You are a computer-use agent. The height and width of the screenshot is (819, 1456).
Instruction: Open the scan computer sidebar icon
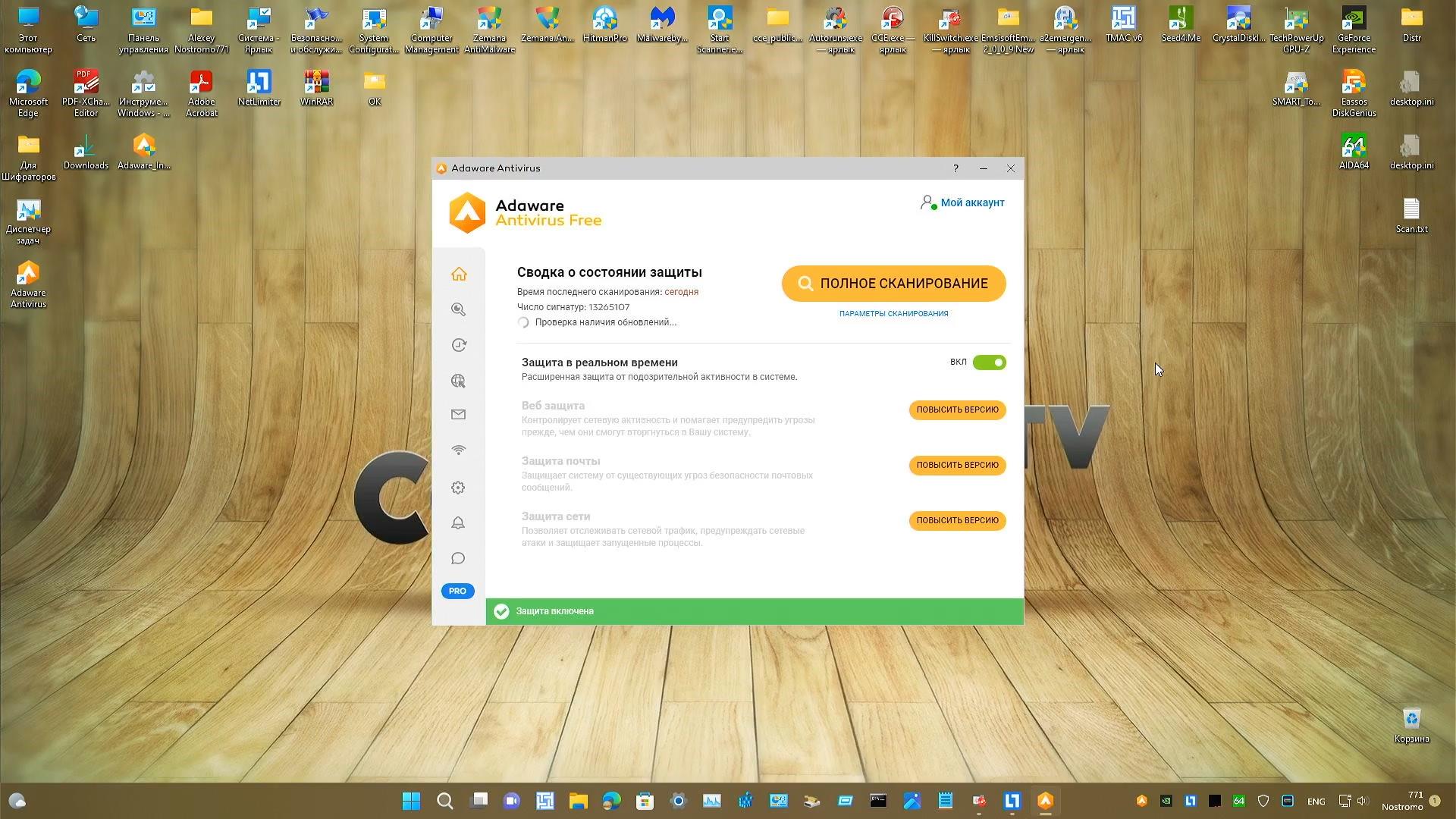click(x=458, y=309)
